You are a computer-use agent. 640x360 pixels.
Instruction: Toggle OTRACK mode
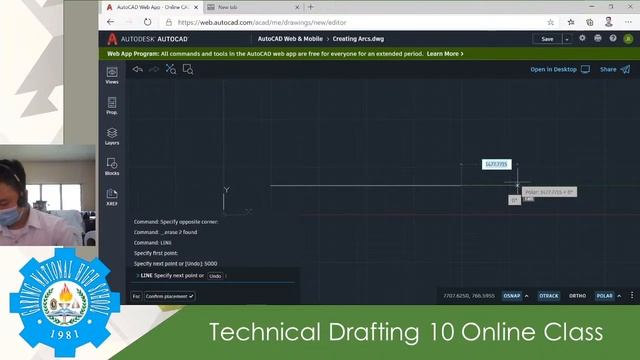[x=549, y=296]
